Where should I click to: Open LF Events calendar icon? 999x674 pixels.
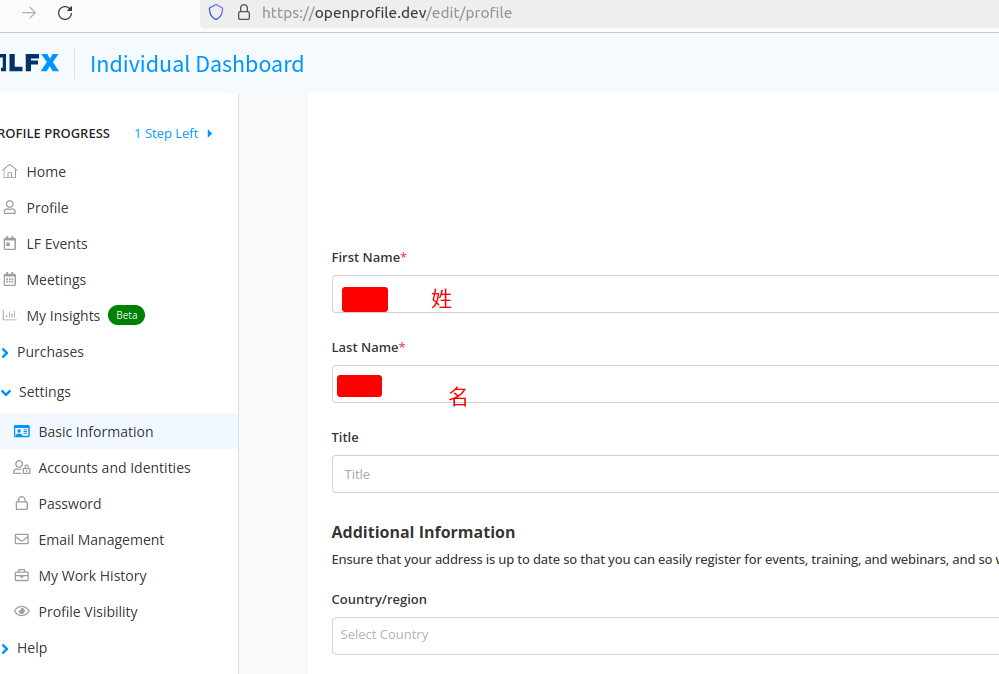(x=10, y=243)
